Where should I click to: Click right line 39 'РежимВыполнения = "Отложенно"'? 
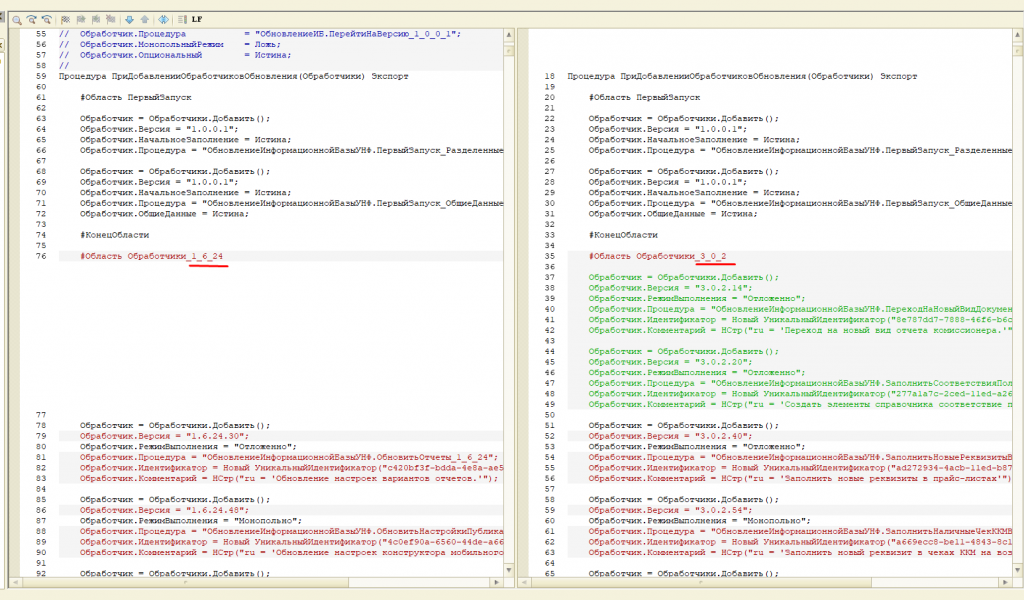point(697,298)
